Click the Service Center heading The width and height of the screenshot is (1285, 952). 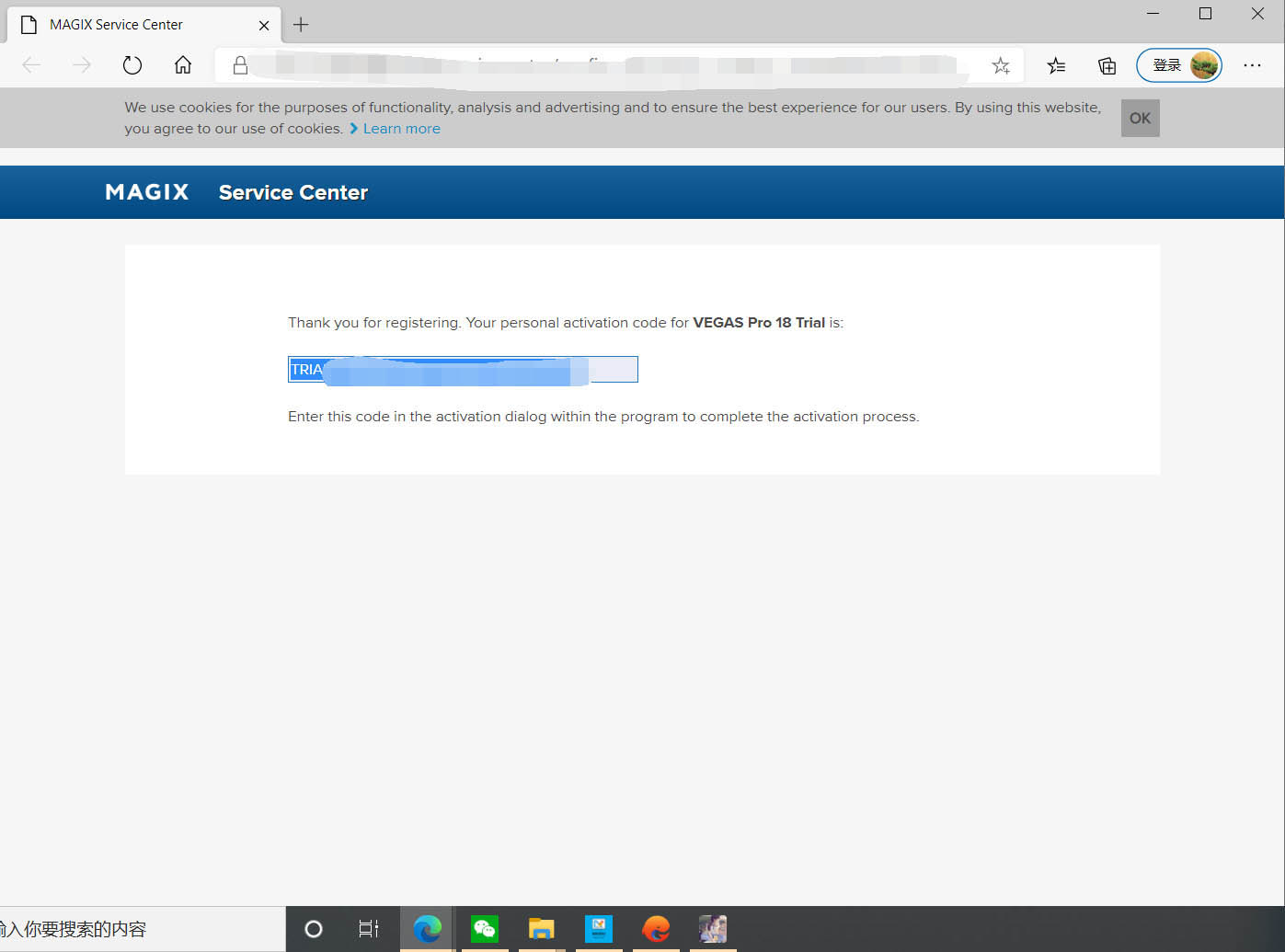pyautogui.click(x=293, y=192)
